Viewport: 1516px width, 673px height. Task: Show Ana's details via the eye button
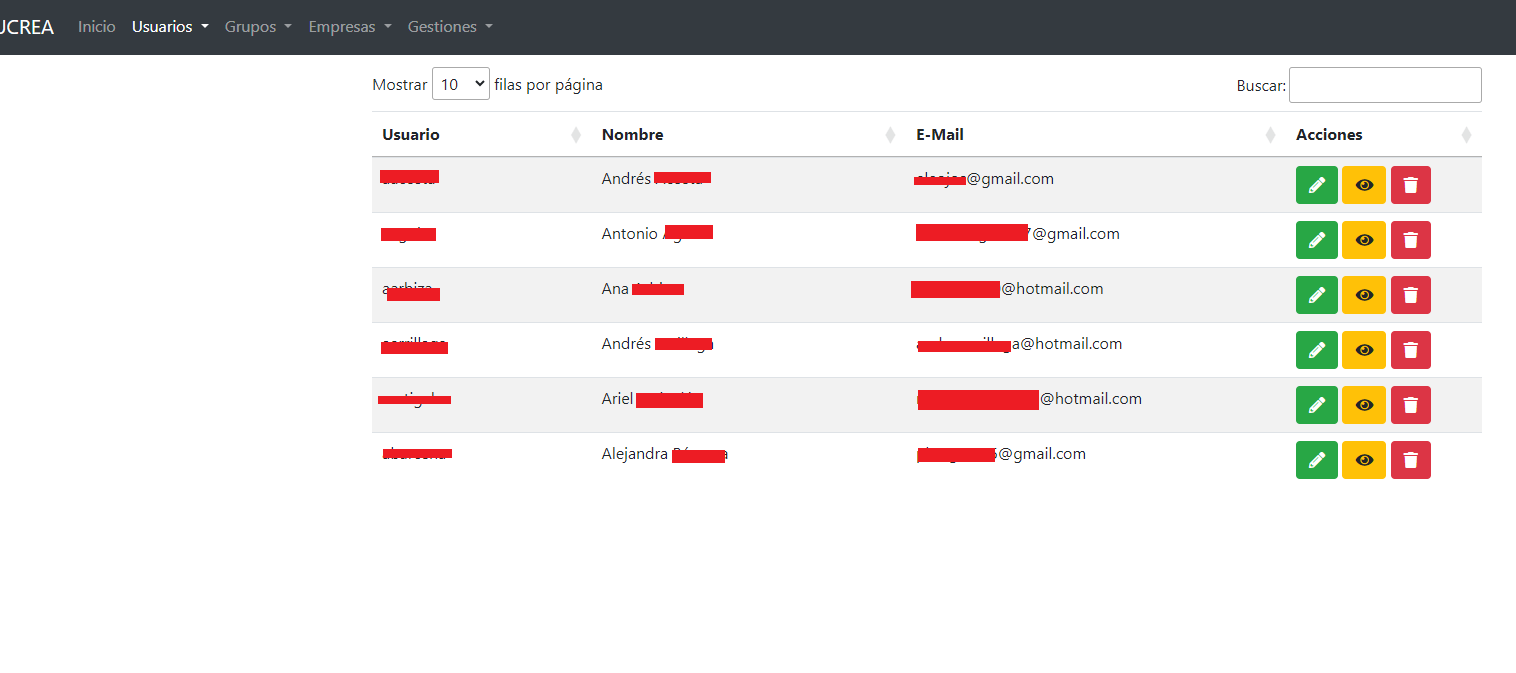[1363, 295]
